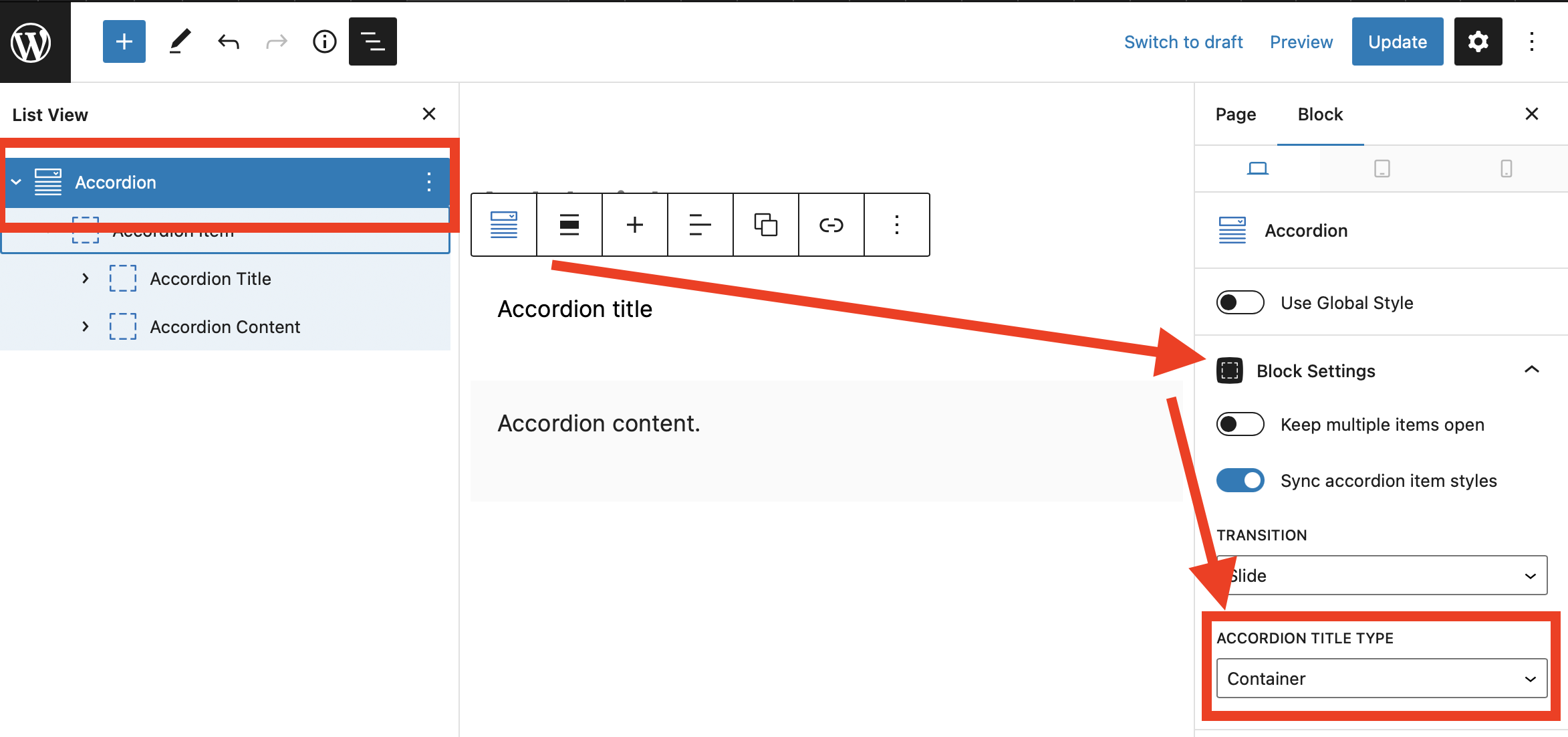
Task: Collapse the Block Settings panel
Action: point(1531,370)
